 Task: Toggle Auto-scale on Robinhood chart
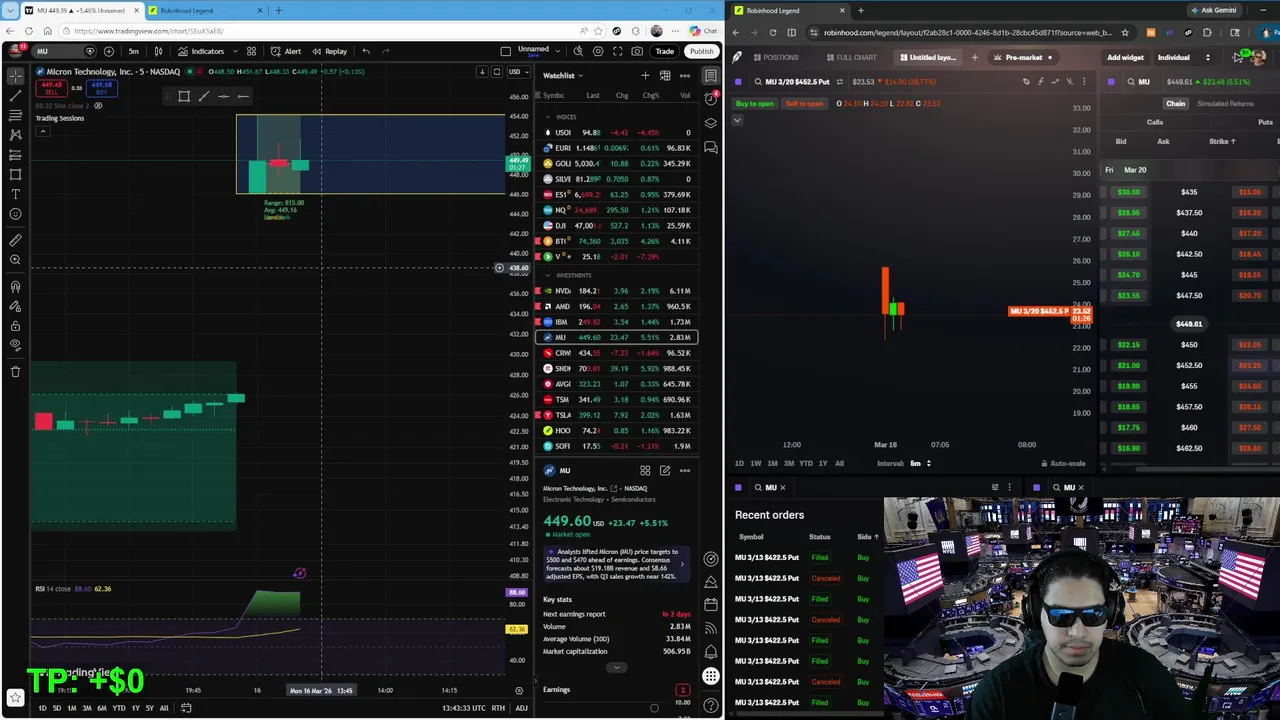1063,464
